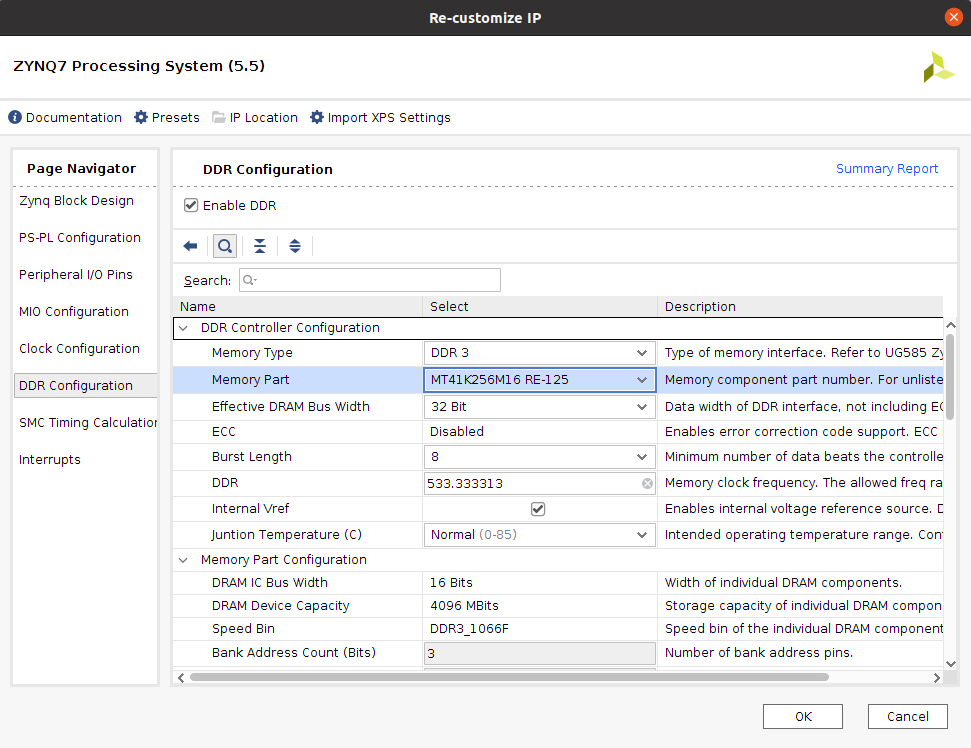This screenshot has width=971, height=748.
Task: Go to Zynq Block Design page
Action: point(76,201)
